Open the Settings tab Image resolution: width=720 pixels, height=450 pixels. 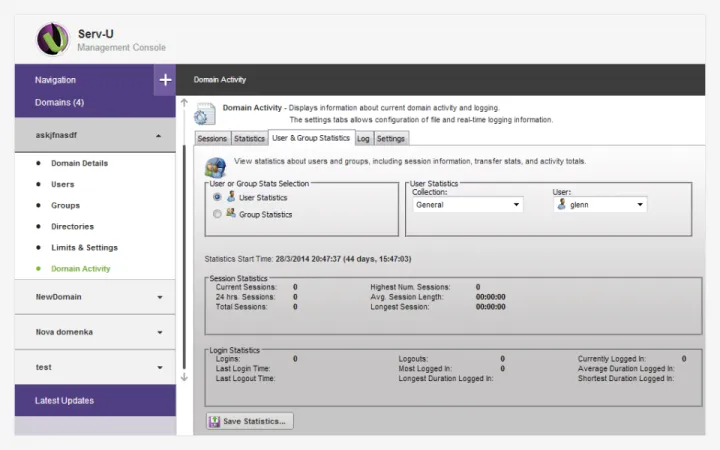point(391,139)
